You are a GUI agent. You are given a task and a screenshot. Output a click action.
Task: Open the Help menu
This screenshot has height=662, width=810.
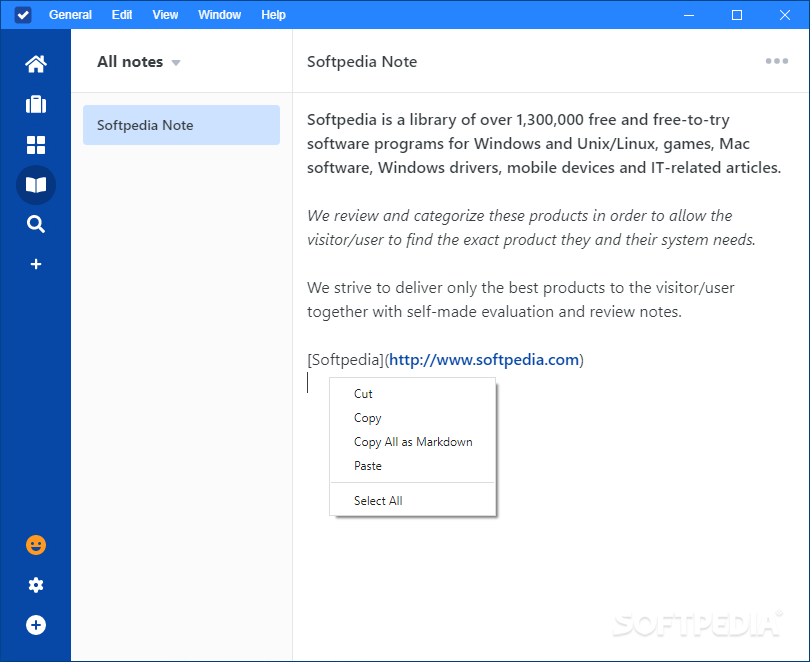coord(273,14)
